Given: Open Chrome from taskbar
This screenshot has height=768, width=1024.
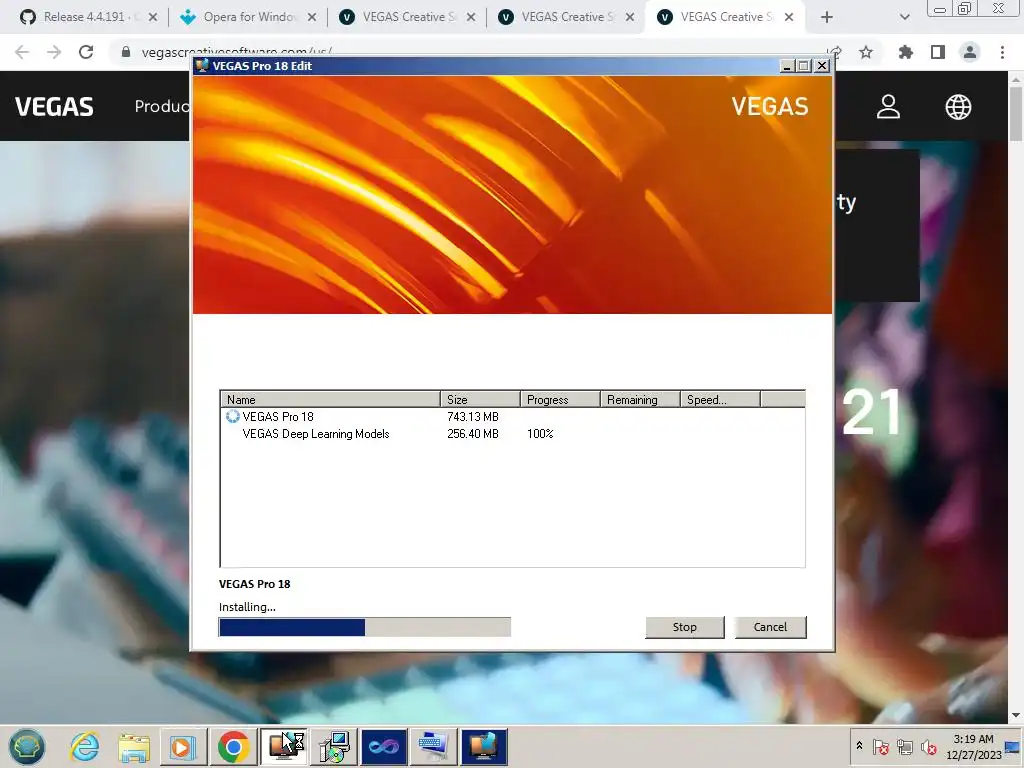Looking at the screenshot, I should tap(233, 747).
